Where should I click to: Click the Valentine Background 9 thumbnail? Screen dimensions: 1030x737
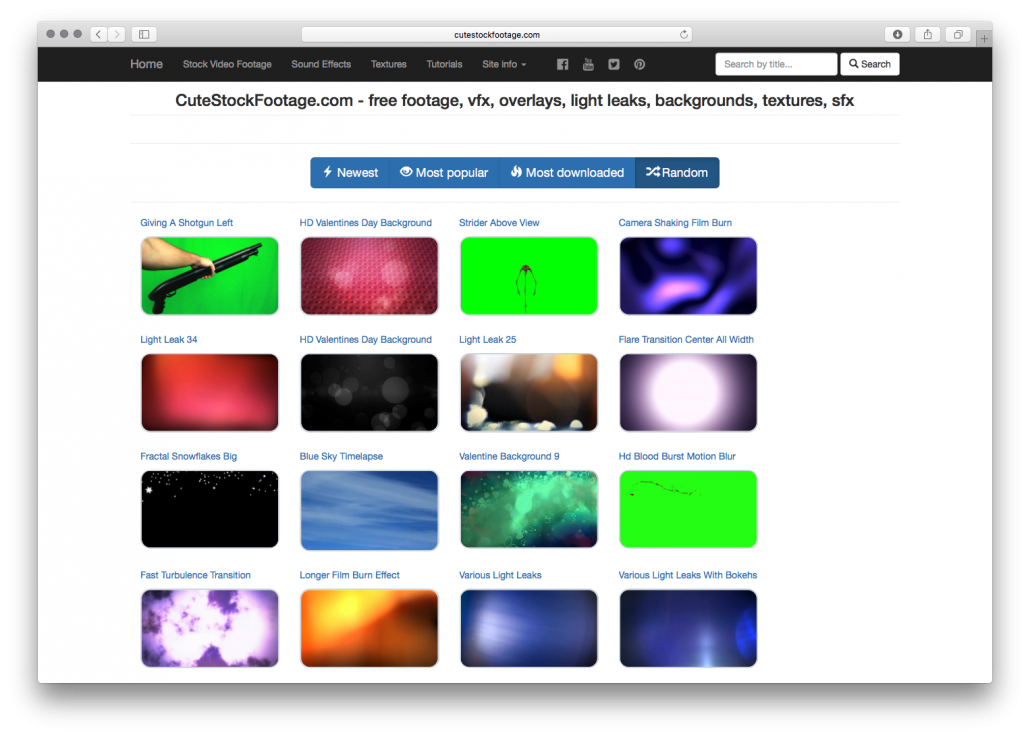point(529,510)
